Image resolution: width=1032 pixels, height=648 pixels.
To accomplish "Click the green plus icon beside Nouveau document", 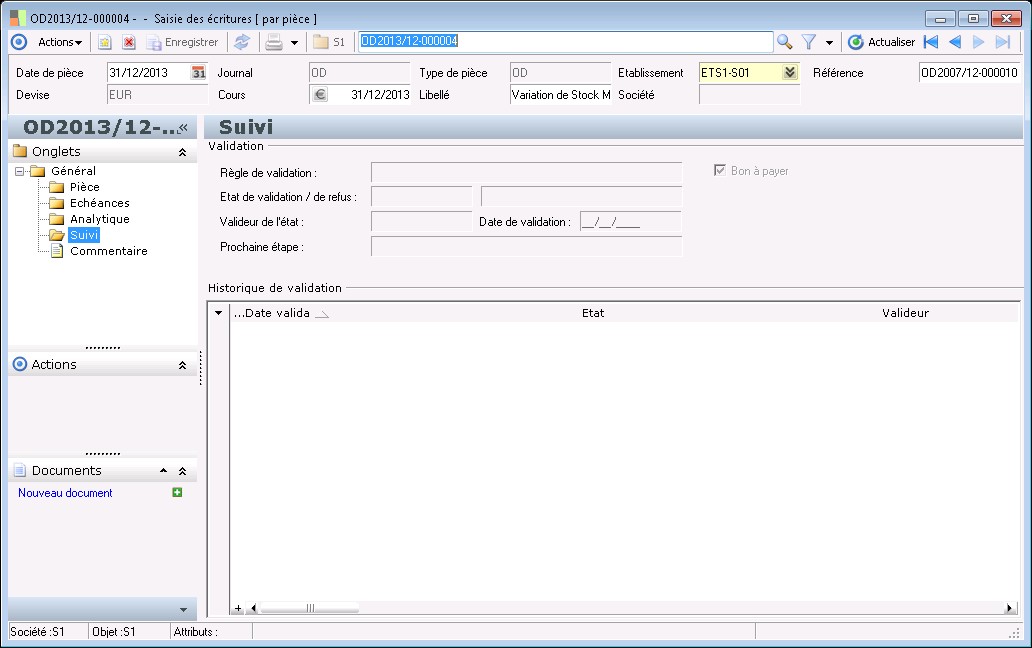I will click(177, 492).
